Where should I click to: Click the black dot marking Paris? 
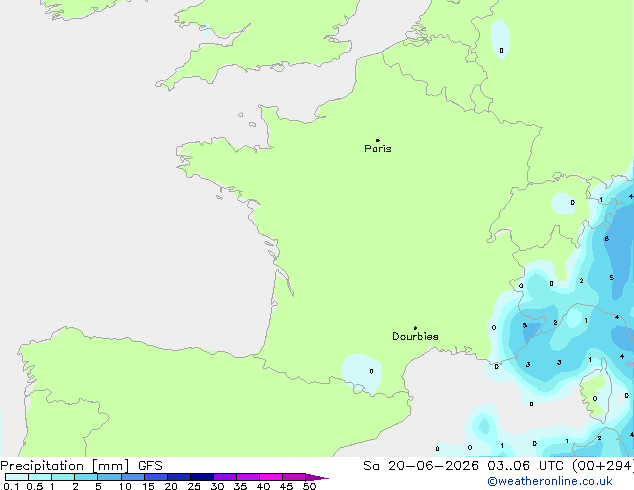coord(378,140)
